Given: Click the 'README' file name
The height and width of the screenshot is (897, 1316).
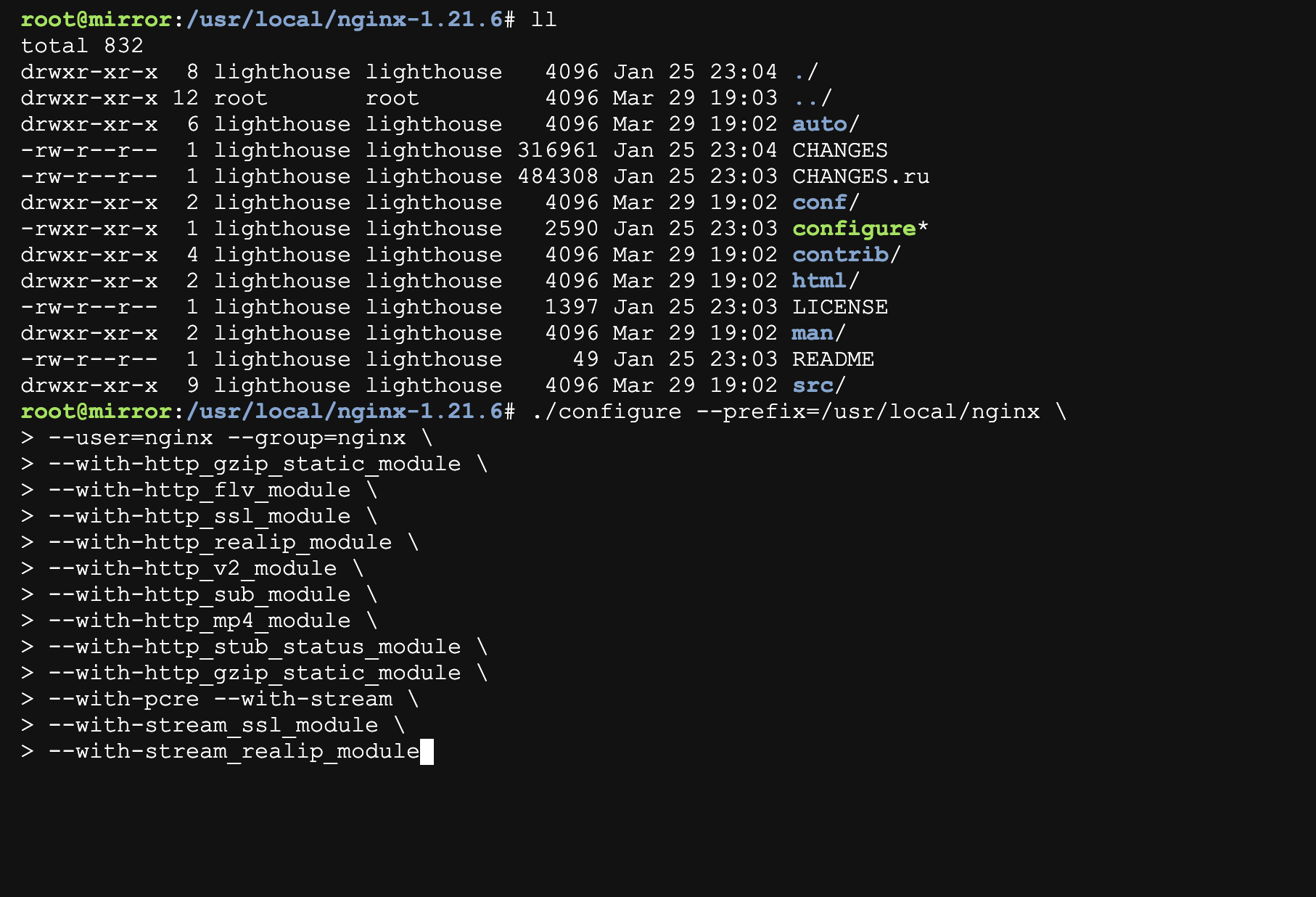Looking at the screenshot, I should pyautogui.click(x=833, y=359).
